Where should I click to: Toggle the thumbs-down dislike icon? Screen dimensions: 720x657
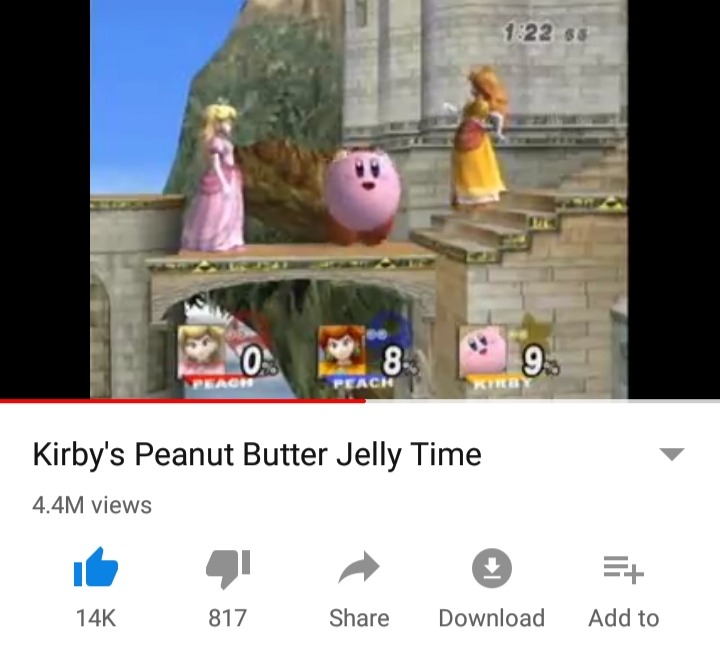[x=228, y=568]
